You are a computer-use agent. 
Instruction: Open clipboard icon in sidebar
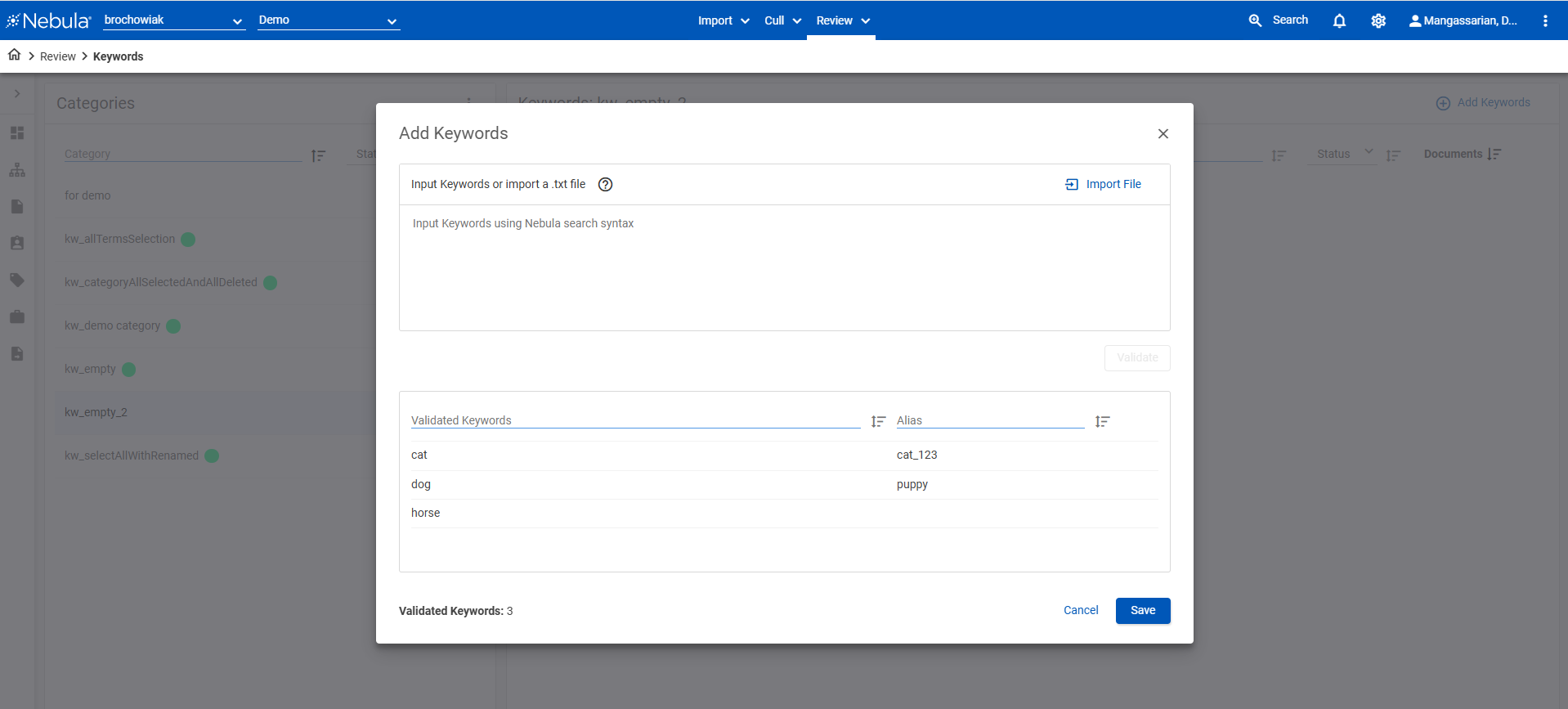point(17,243)
